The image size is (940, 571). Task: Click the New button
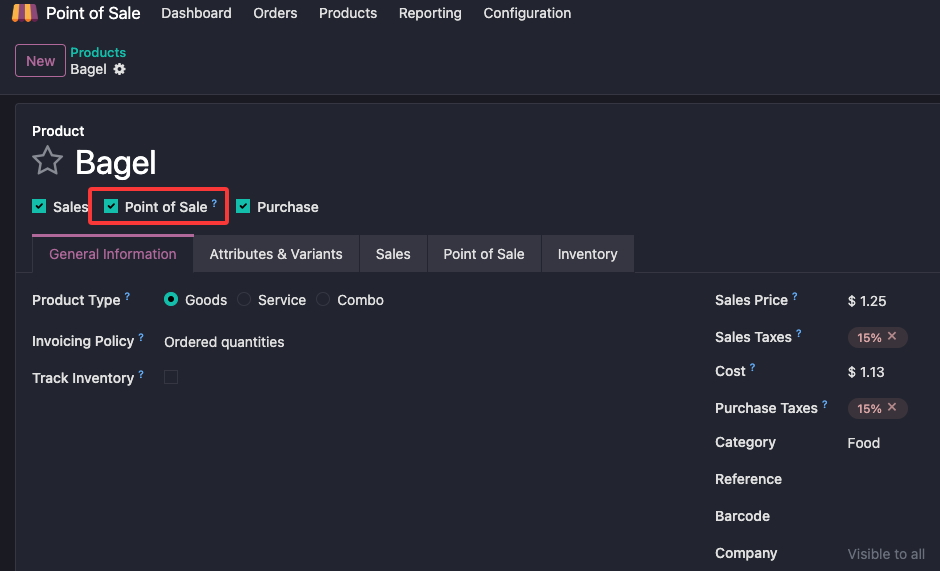[x=40, y=61]
